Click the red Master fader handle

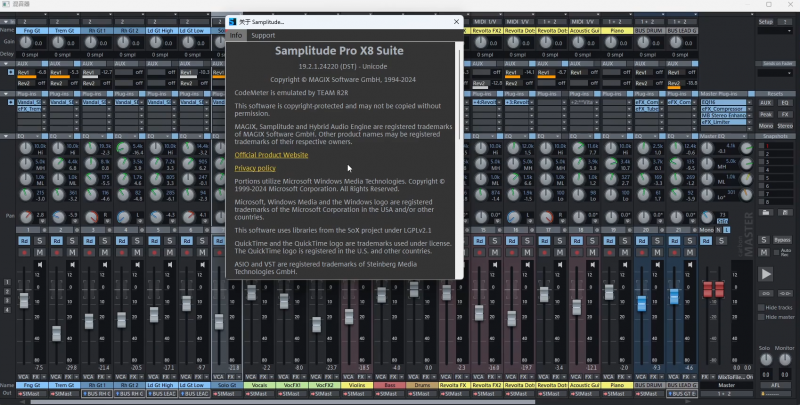[x=713, y=289]
